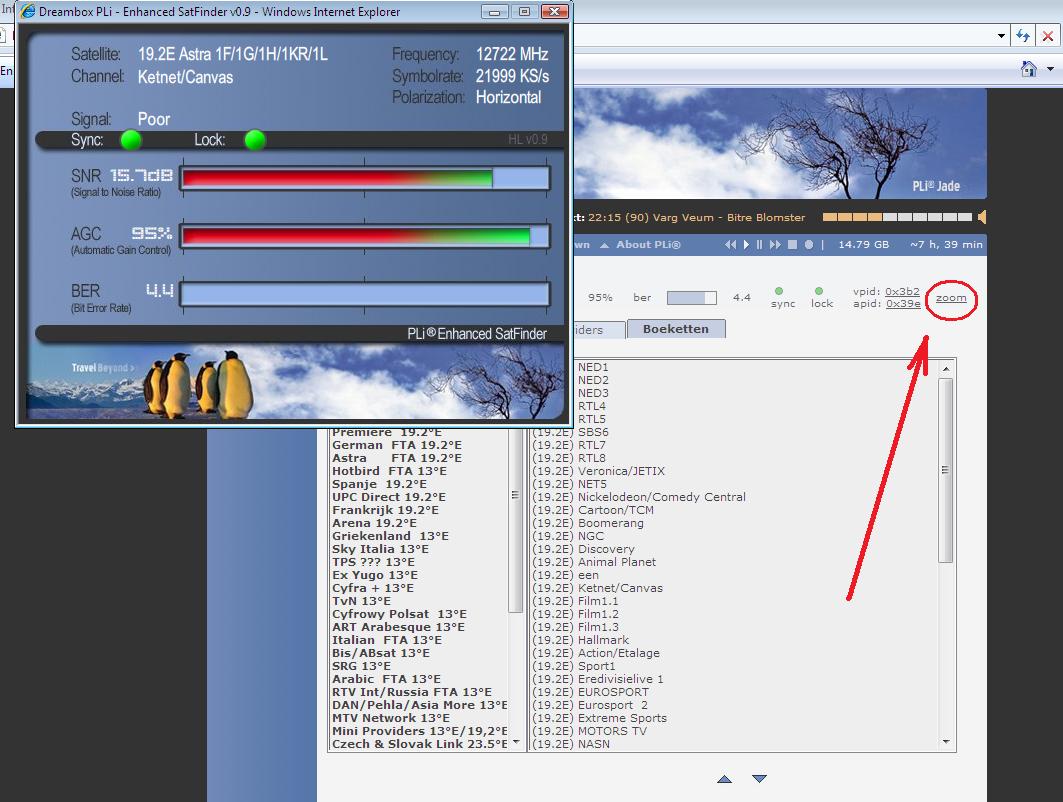The height and width of the screenshot is (802, 1063).
Task: Open the address bar dropdown arrow
Action: click(1001, 36)
